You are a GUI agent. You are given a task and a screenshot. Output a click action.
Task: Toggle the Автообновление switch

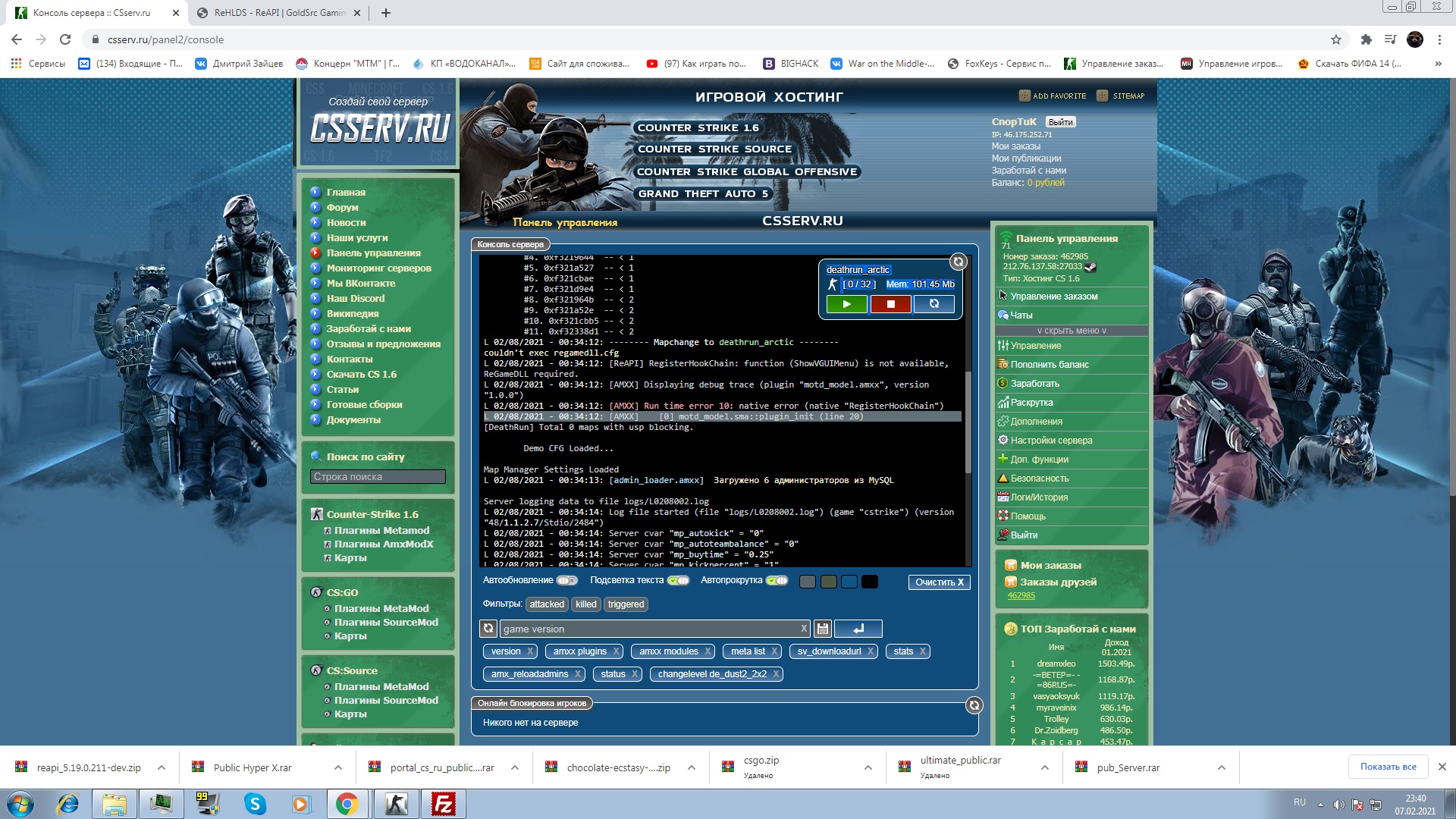(x=566, y=581)
